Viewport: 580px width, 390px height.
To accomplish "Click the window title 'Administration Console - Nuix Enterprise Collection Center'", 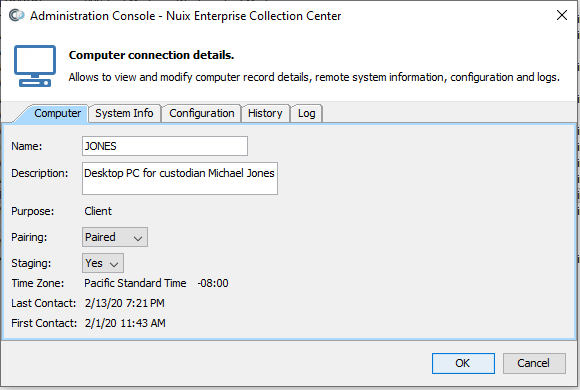I will (186, 16).
